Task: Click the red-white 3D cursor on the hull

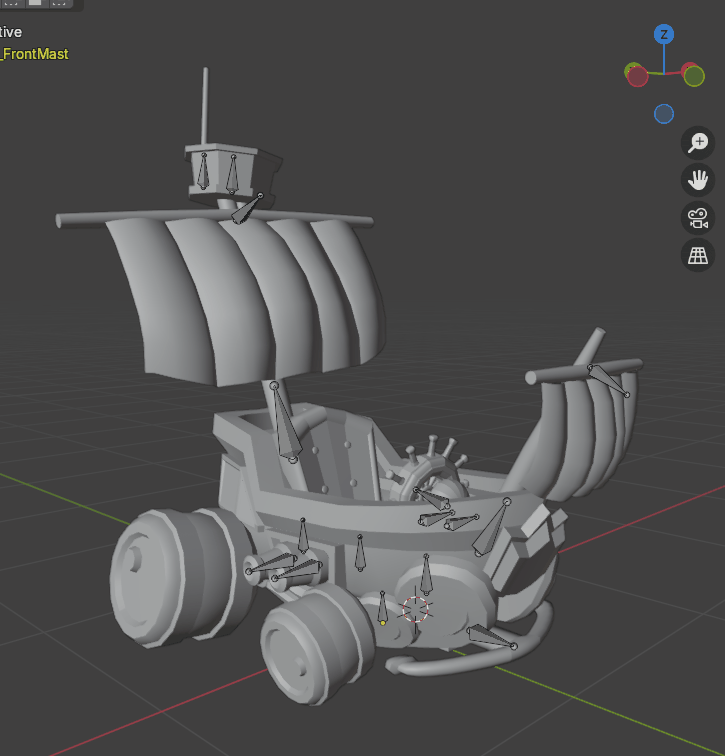Action: 416,609
